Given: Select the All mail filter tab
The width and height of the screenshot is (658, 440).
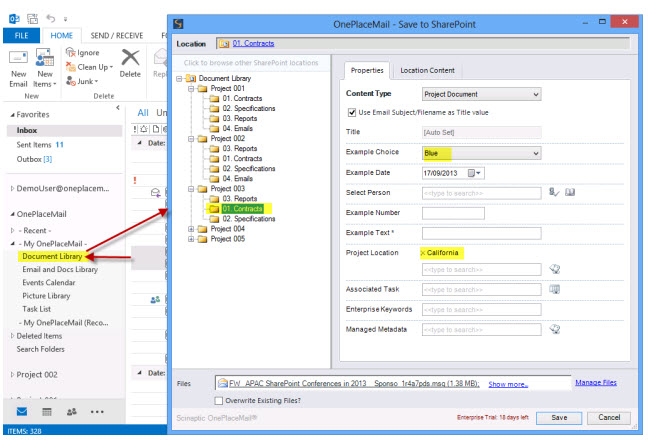Looking at the screenshot, I should pos(143,112).
